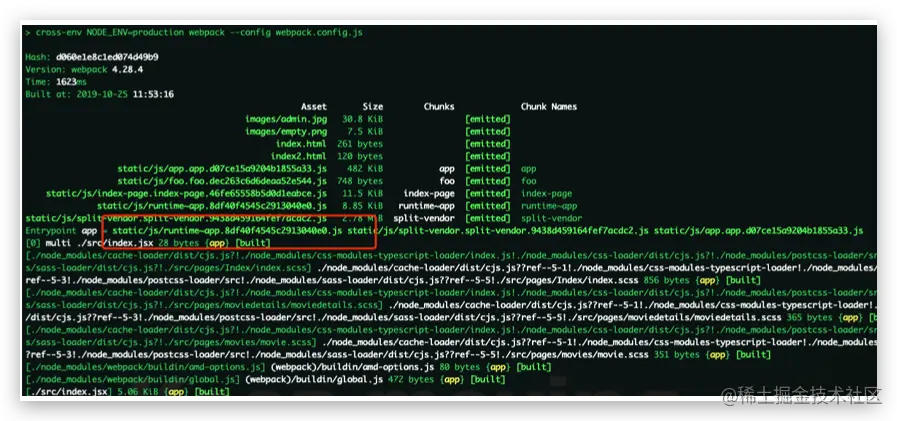Click the white runtime~app in the Chunks column
Screen dimensions: 897x421
(426, 206)
